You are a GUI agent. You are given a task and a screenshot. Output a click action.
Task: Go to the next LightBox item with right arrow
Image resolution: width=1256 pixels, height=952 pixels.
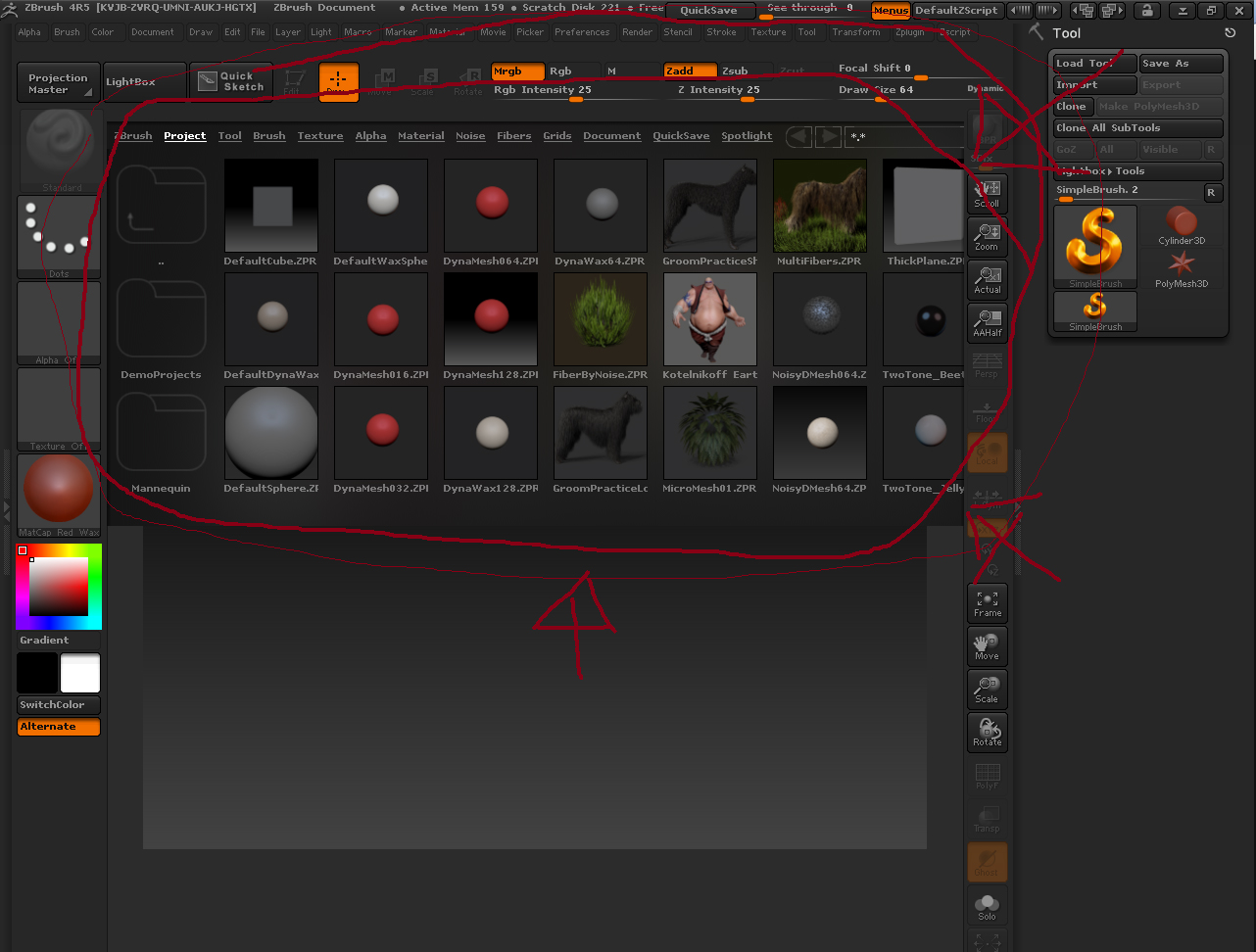[x=829, y=136]
